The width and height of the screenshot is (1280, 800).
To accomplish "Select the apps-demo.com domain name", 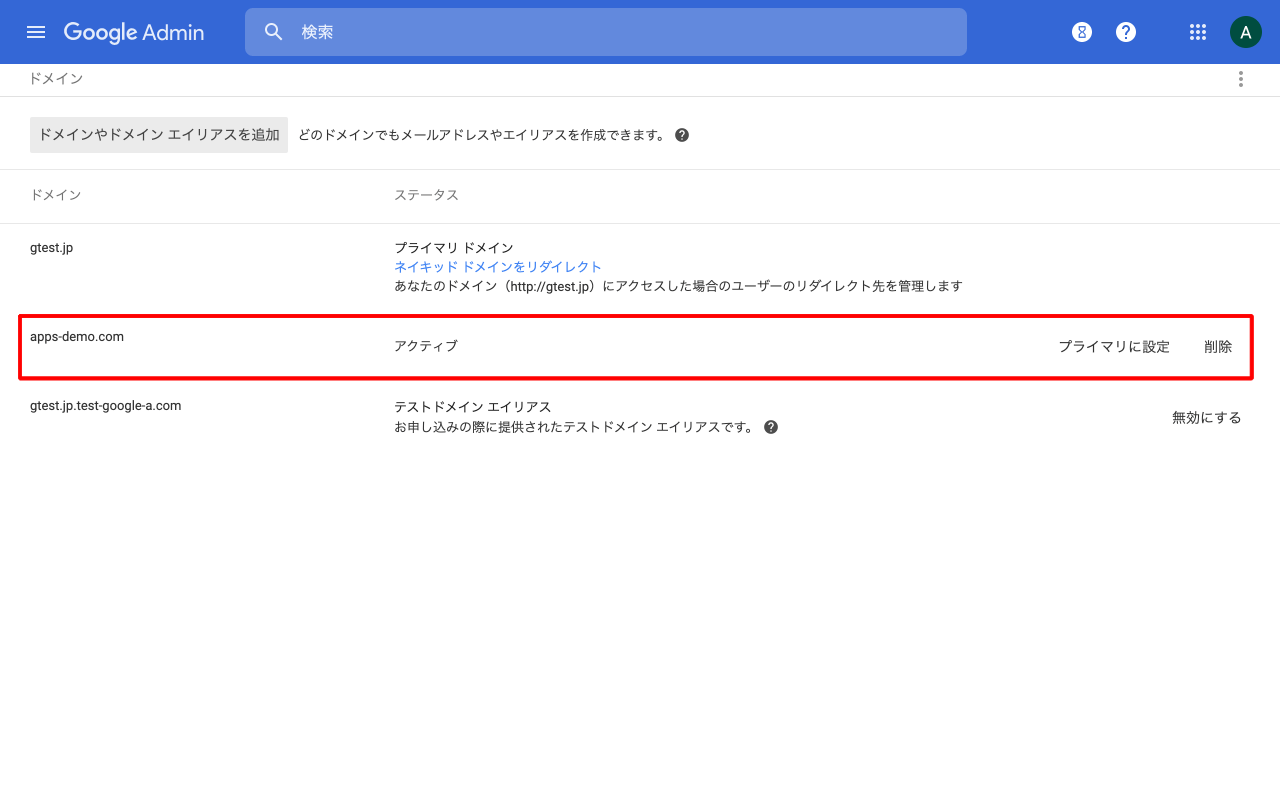I will click(77, 337).
